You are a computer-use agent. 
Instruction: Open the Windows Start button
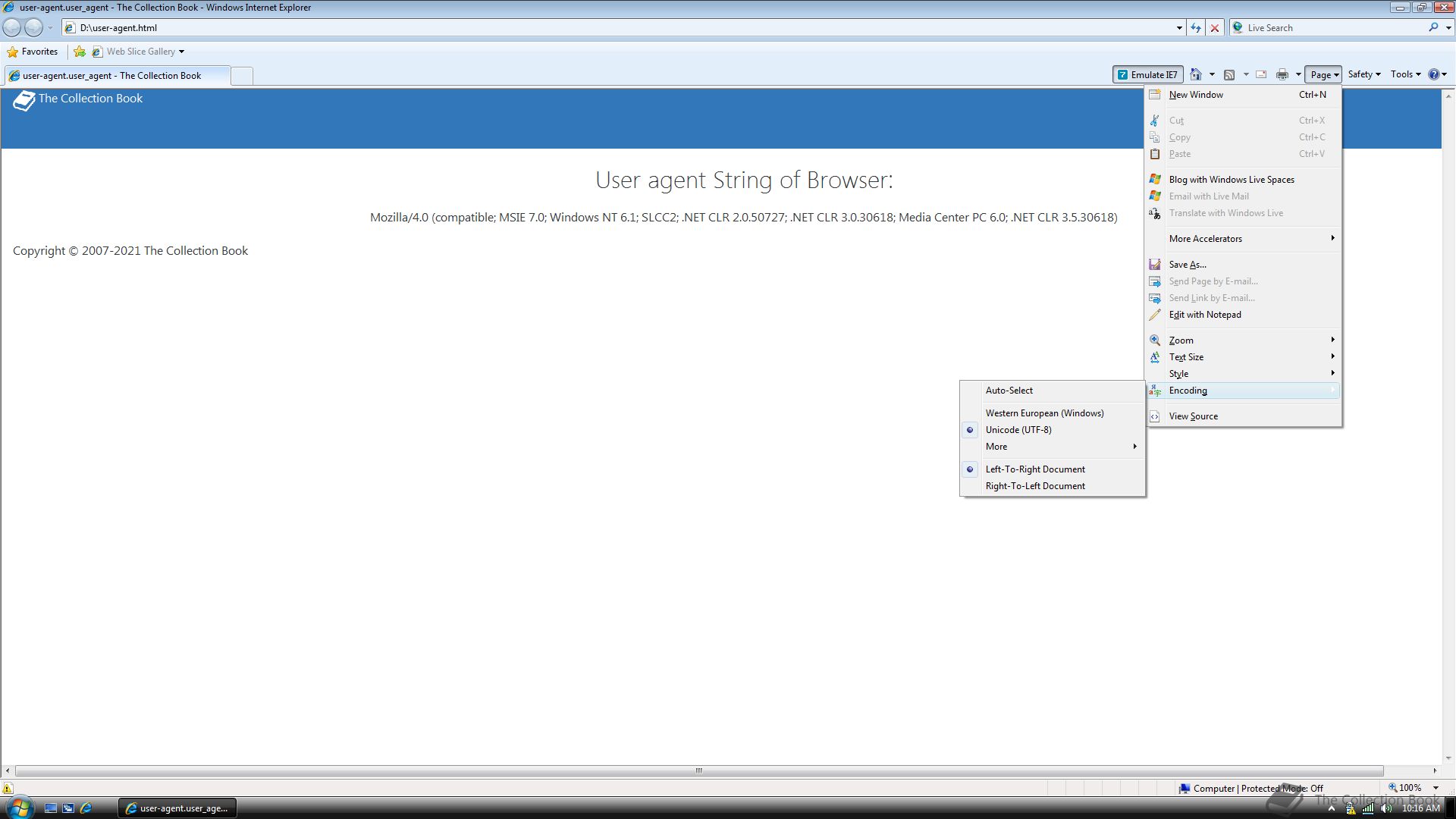(x=19, y=808)
